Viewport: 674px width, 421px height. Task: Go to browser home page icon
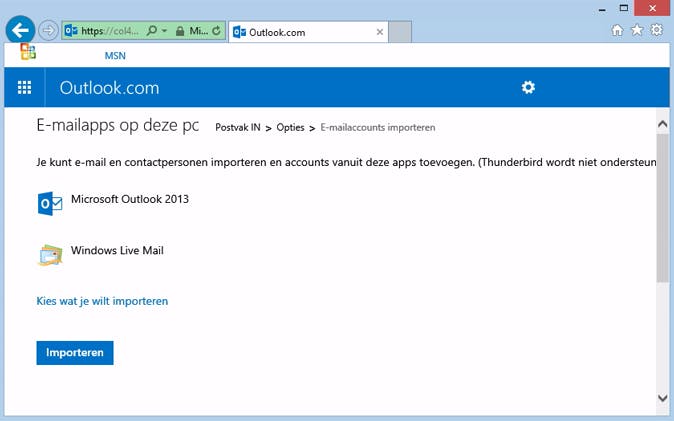(x=617, y=30)
